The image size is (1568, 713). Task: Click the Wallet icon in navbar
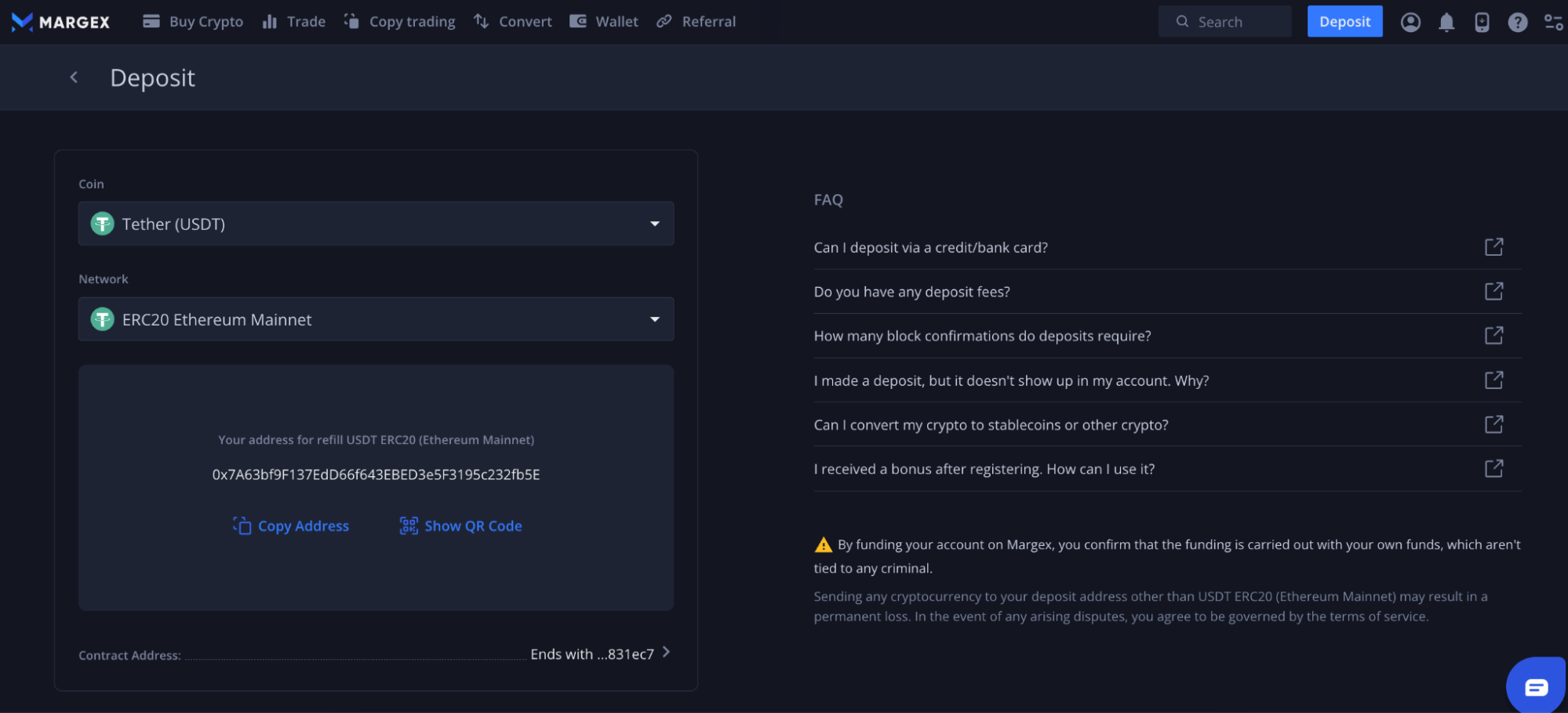(578, 21)
